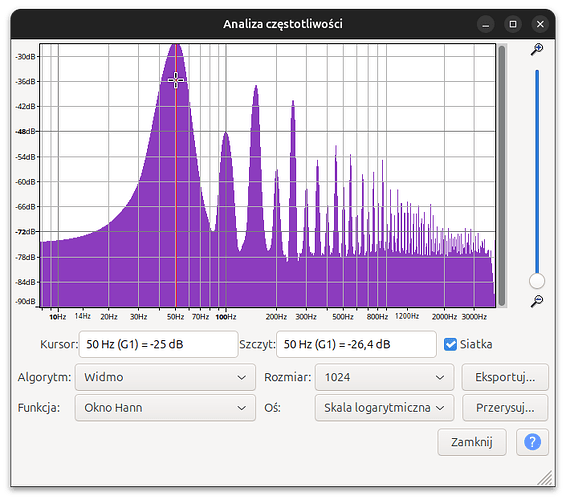Close window with the X icon
The image size is (565, 500).
click(x=540, y=24)
